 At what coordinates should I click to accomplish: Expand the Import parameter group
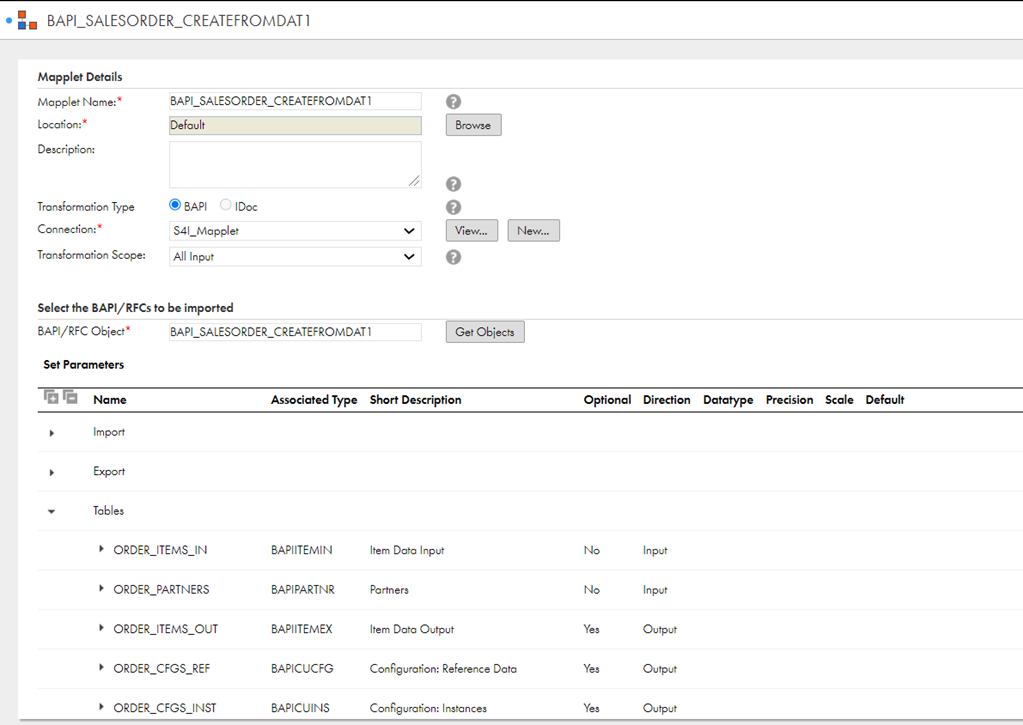(x=52, y=433)
